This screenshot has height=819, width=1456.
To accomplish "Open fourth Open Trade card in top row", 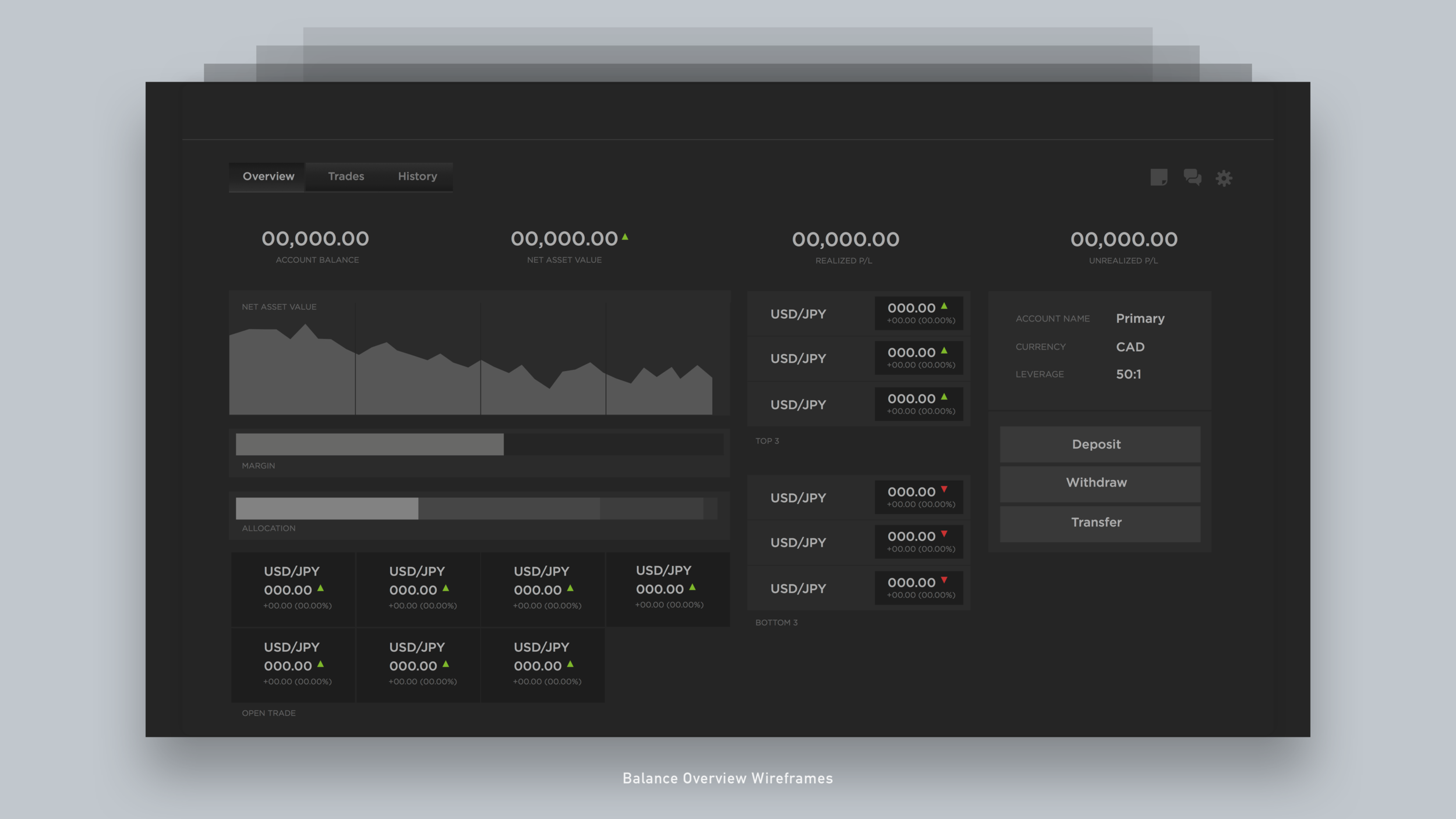I will (x=668, y=589).
